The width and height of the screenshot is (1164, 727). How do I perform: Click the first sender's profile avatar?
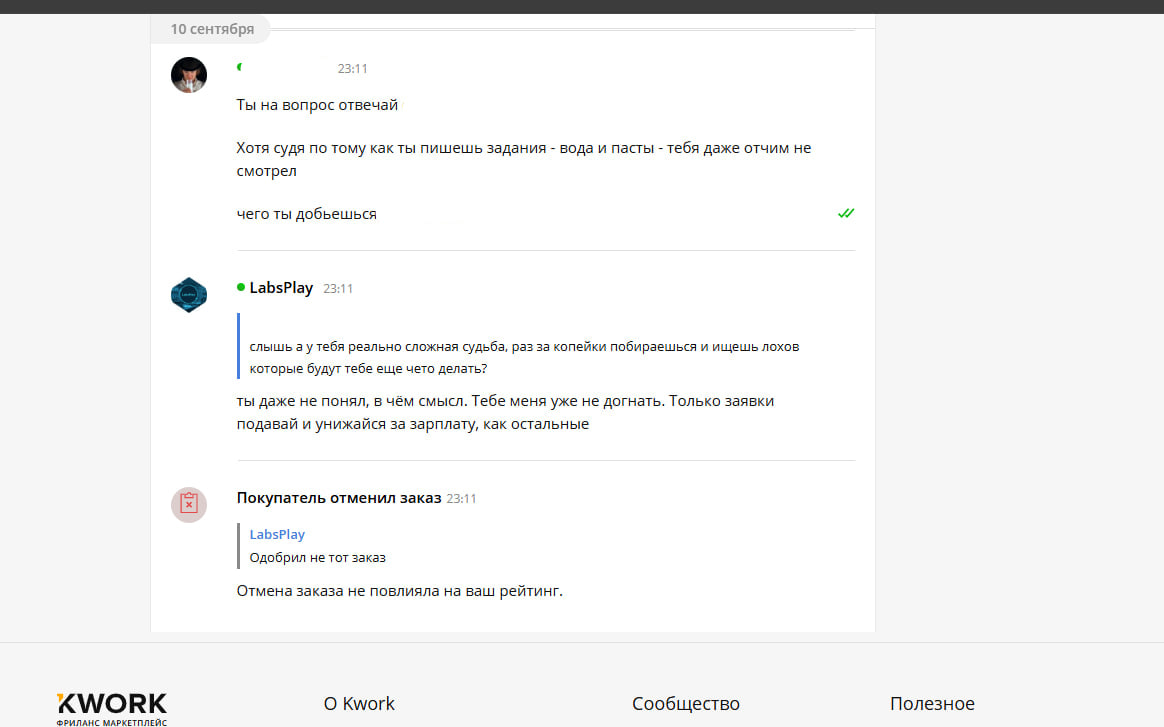(189, 75)
